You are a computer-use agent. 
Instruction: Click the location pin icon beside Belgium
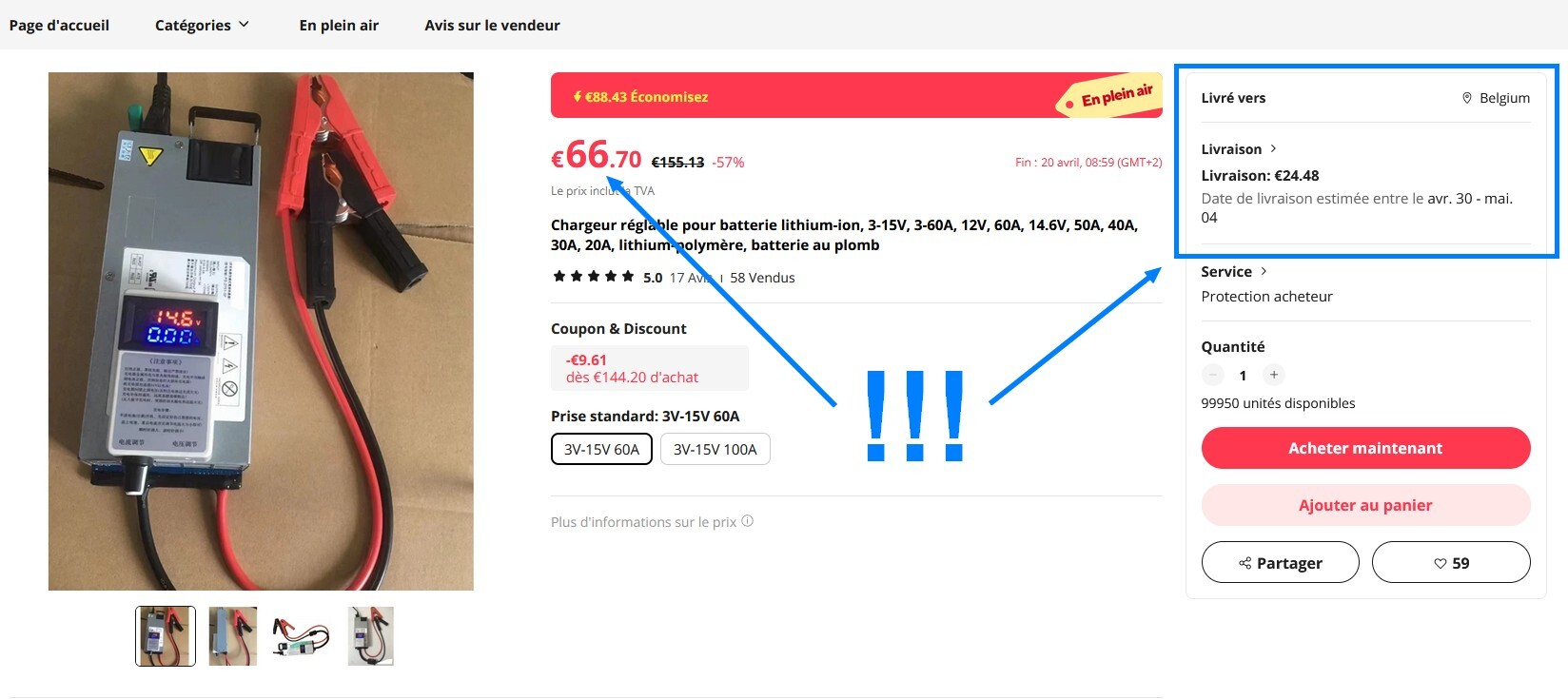(1467, 98)
